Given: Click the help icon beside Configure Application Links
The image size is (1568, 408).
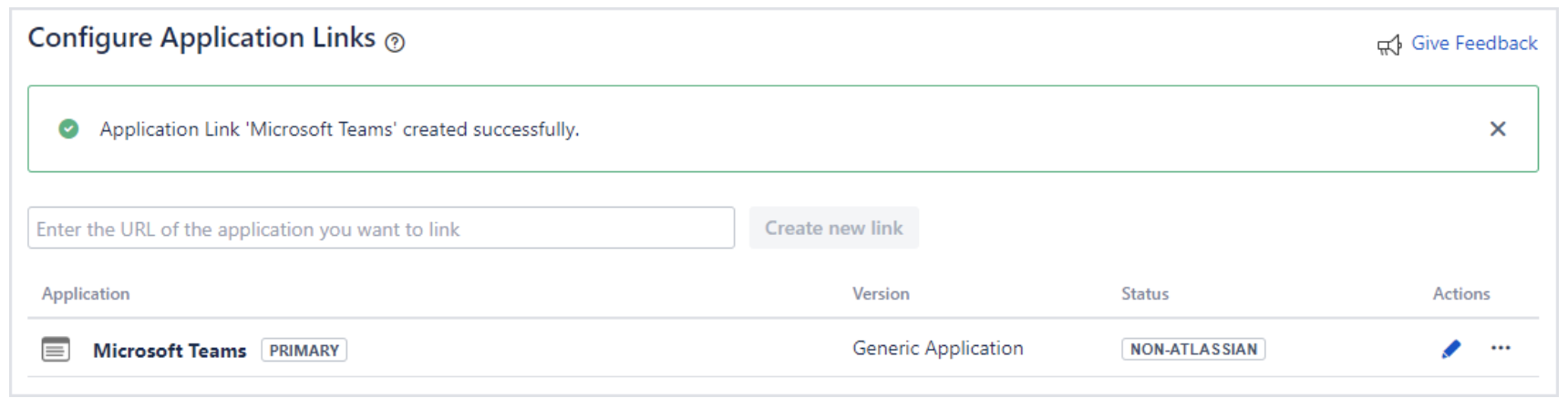Looking at the screenshot, I should (x=395, y=43).
